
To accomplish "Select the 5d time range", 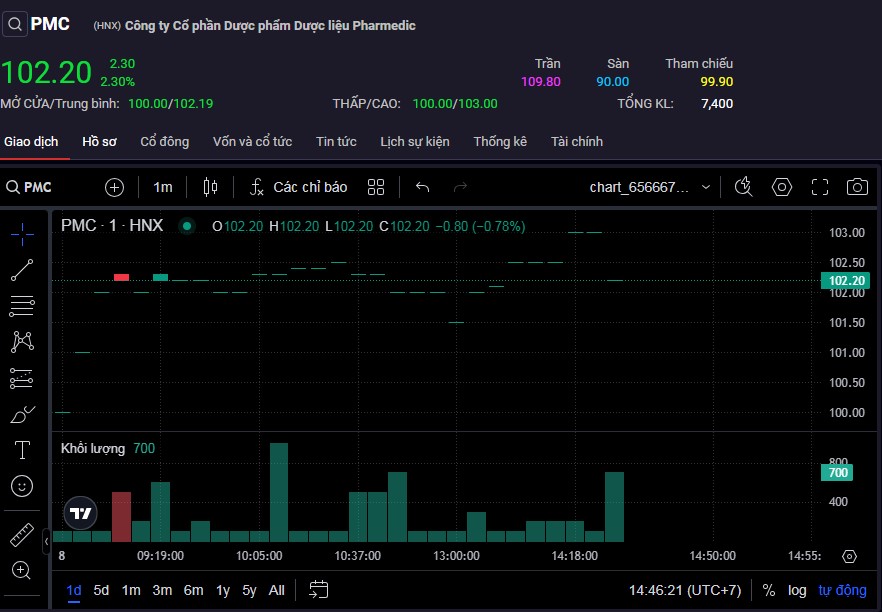I will (101, 590).
